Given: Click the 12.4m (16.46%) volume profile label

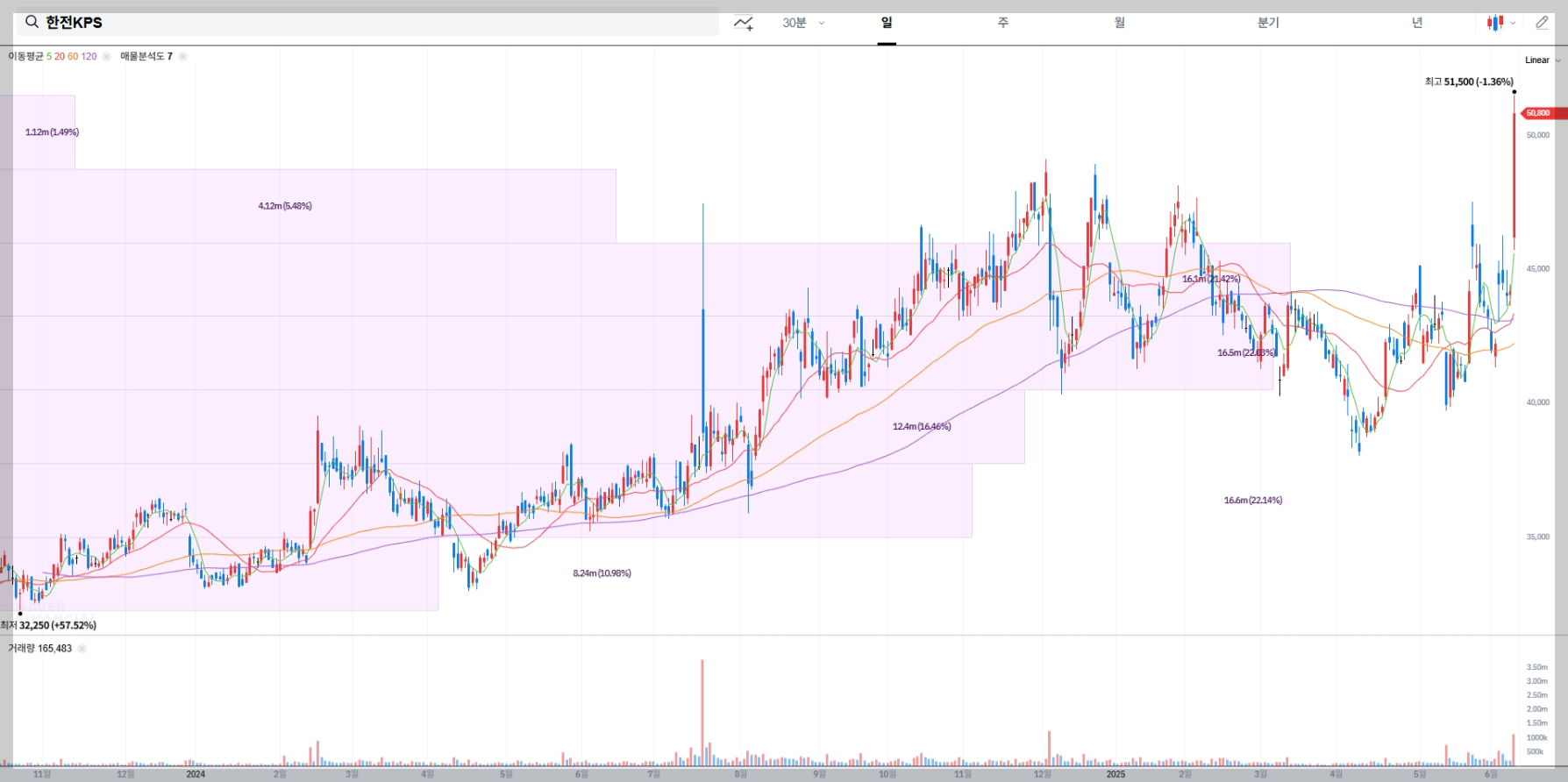Looking at the screenshot, I should tap(922, 427).
